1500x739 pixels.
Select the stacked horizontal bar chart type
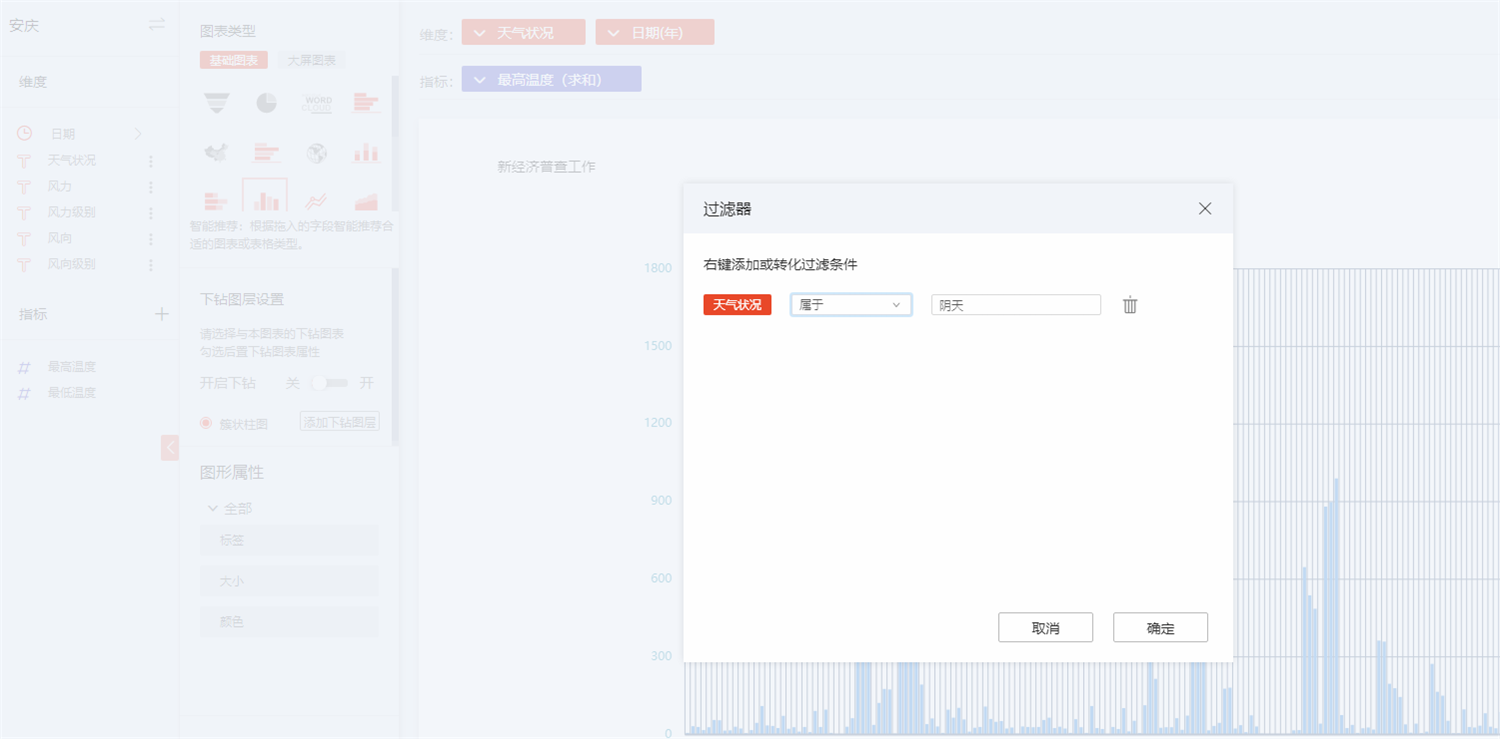(x=216, y=201)
